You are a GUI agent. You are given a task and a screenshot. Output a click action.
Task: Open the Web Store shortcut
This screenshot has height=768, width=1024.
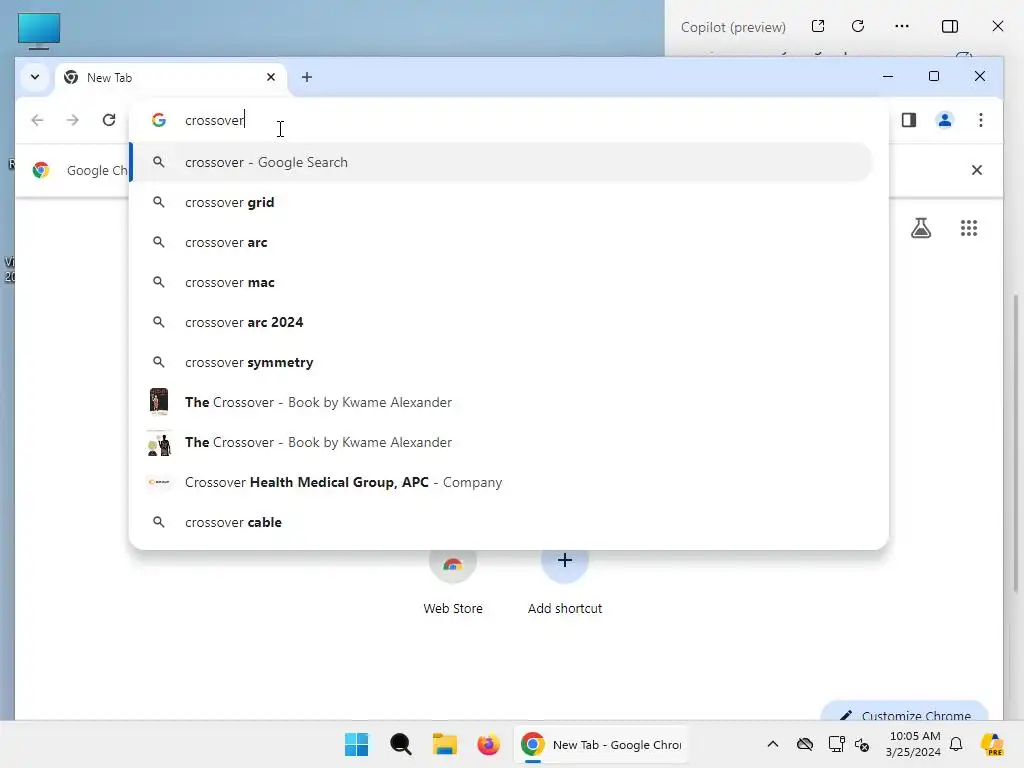tap(453, 581)
